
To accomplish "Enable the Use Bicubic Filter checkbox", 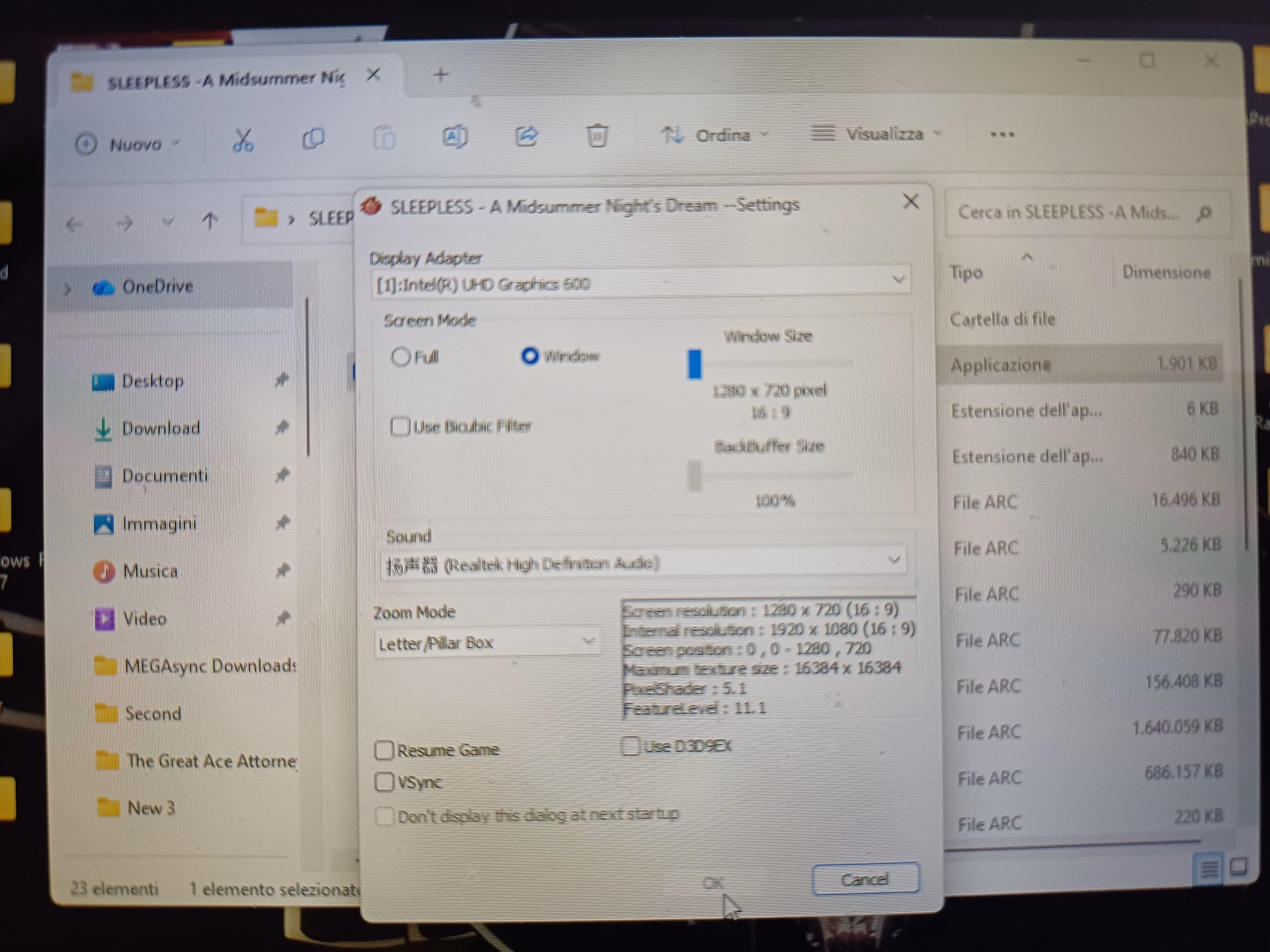I will click(400, 426).
